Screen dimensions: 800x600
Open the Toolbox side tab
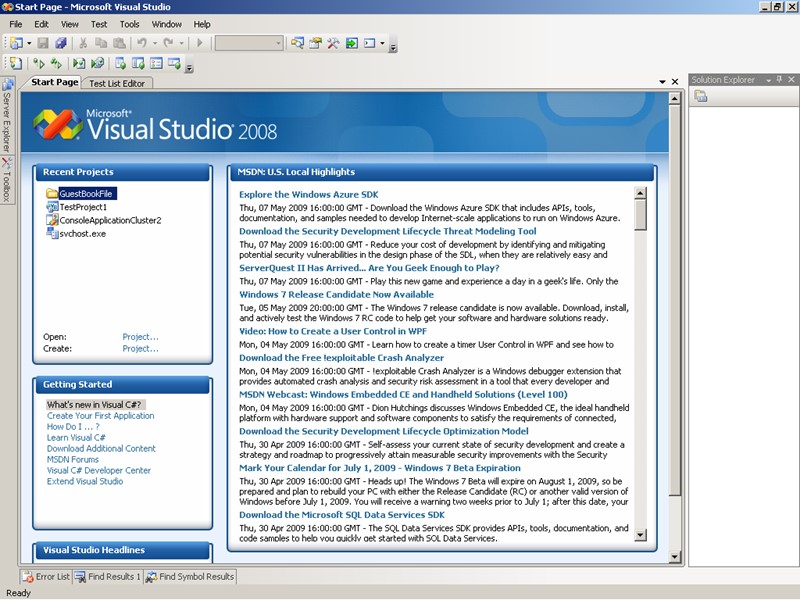tap(7, 179)
